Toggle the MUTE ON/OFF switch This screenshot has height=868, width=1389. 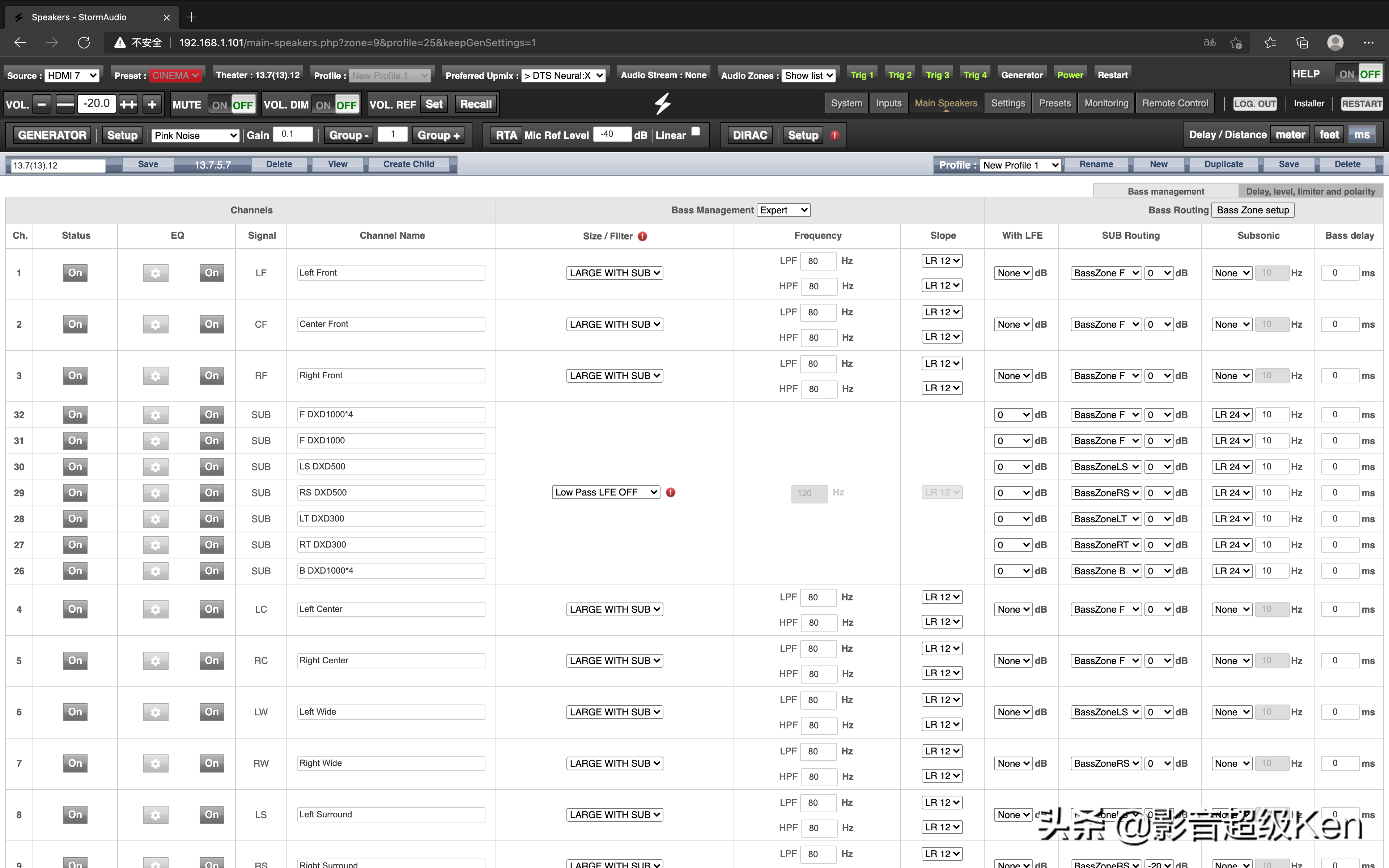232,105
